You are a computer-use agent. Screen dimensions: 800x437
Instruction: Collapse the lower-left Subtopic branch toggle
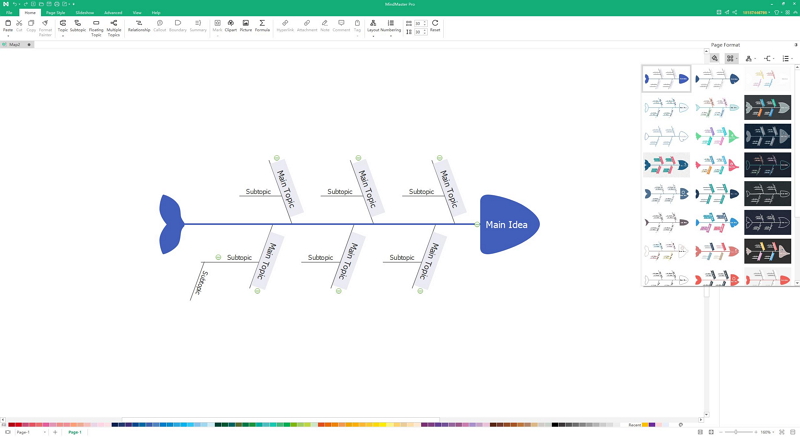point(219,258)
